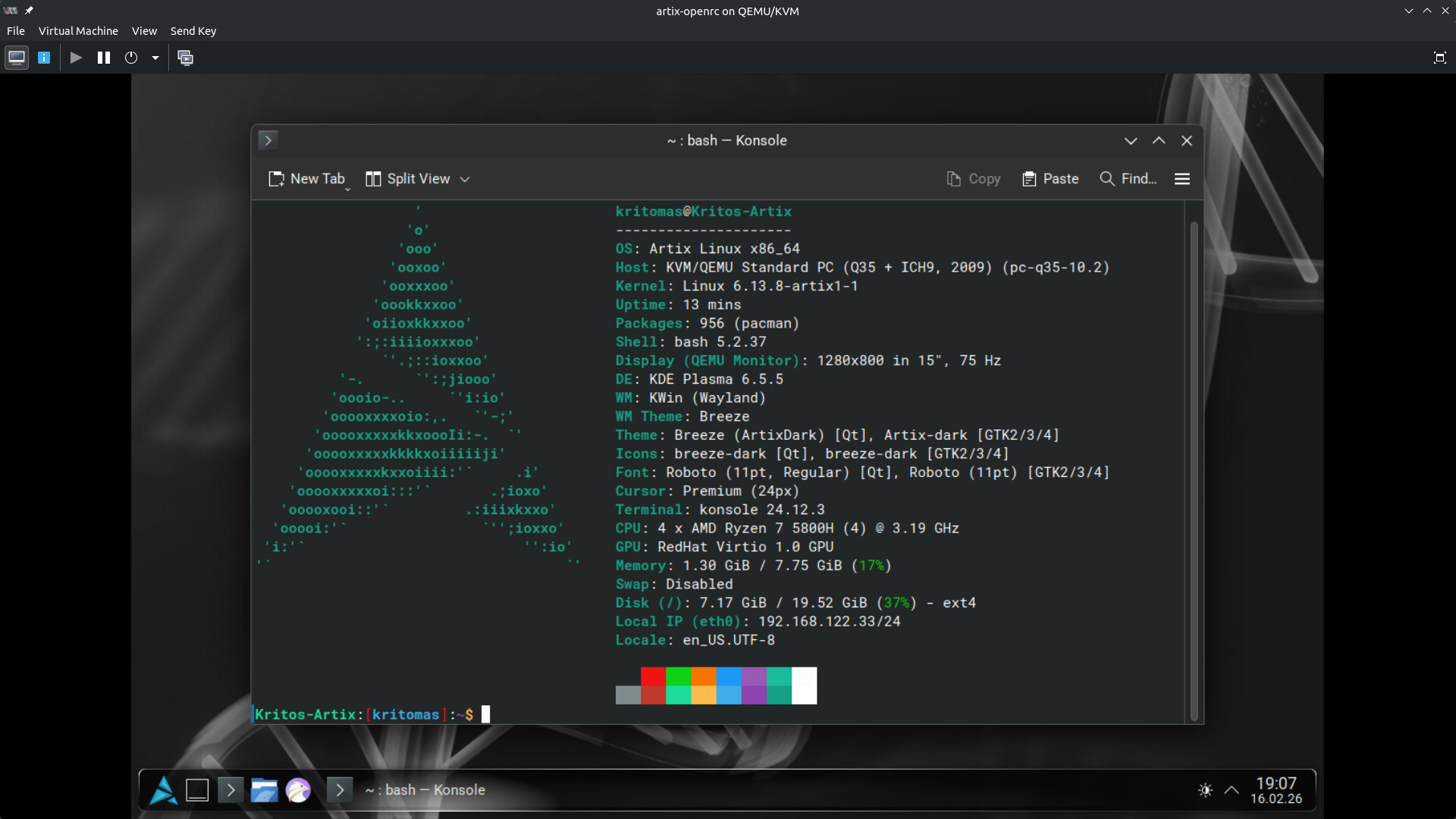Open the Virtual Machine menu
The height and width of the screenshot is (819, 1456).
click(x=78, y=31)
